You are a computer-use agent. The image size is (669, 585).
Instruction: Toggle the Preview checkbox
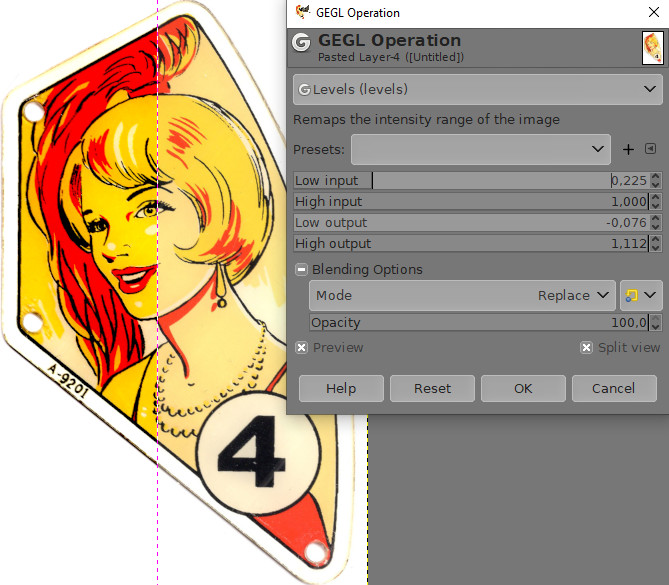point(301,348)
